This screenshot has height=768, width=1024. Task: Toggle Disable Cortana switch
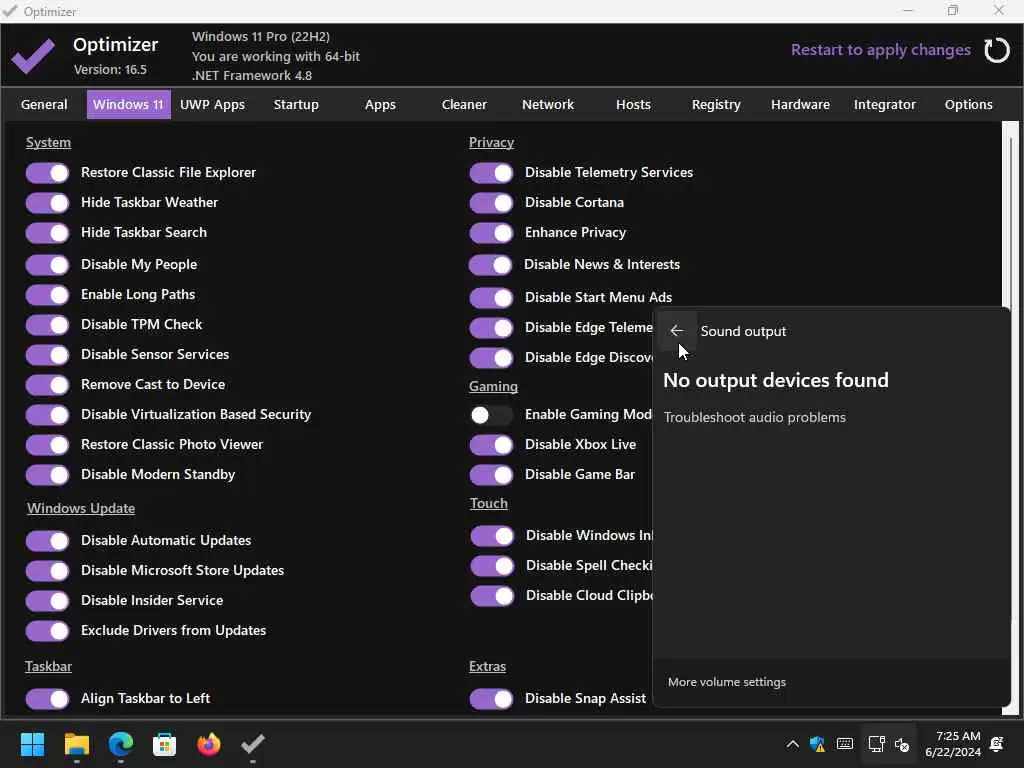click(491, 203)
